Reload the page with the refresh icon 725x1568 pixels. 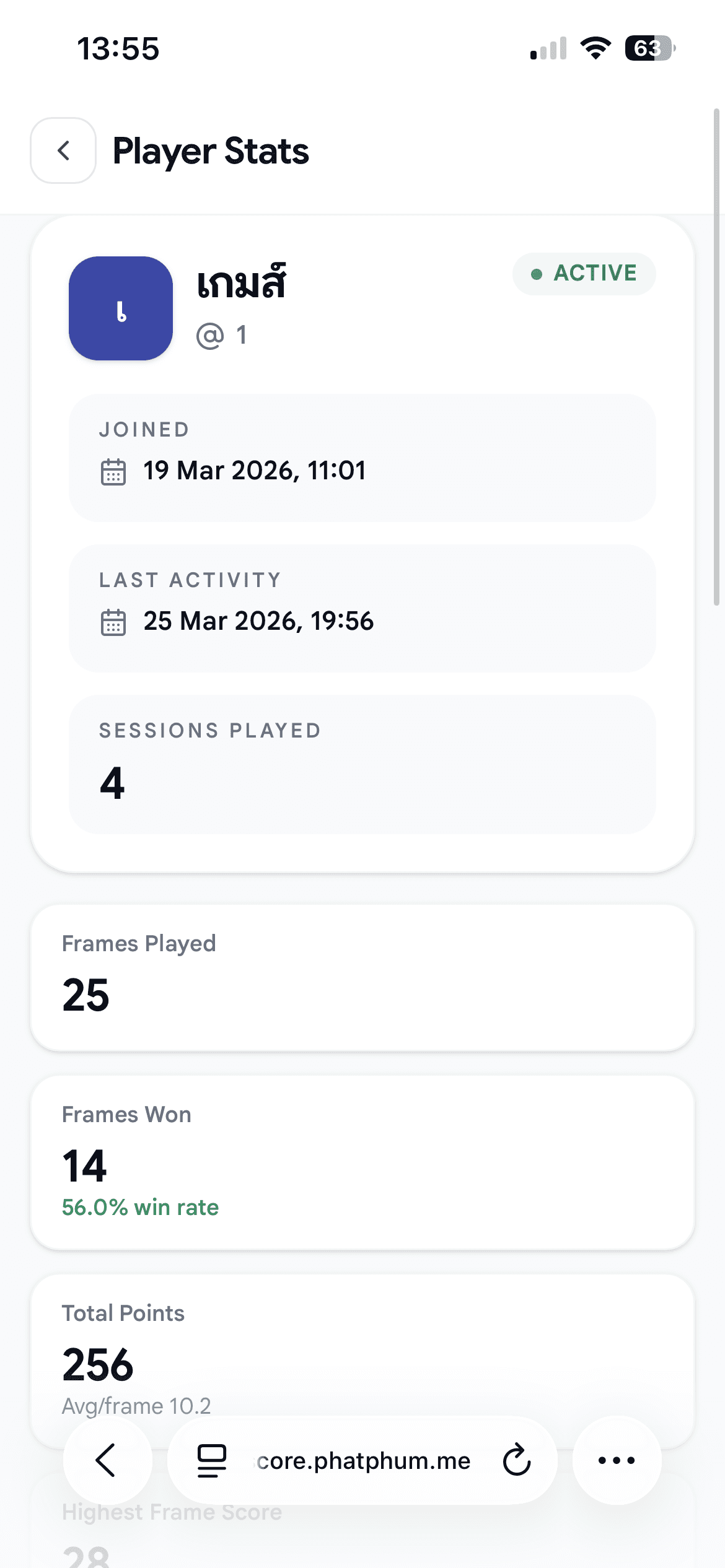[516, 1460]
